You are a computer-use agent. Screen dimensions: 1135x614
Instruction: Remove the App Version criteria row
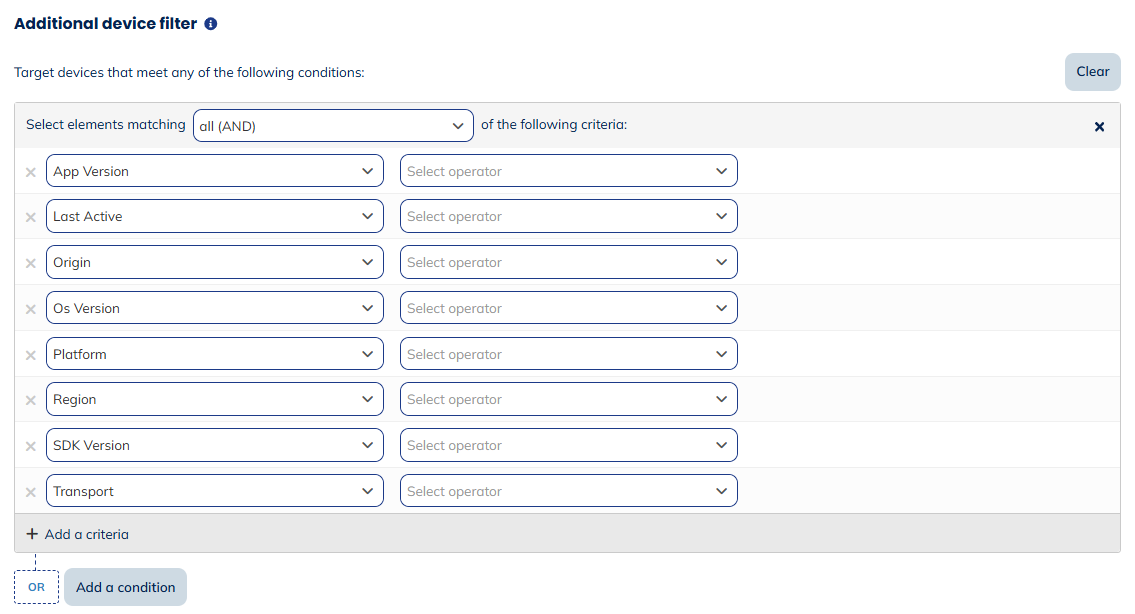click(x=30, y=171)
